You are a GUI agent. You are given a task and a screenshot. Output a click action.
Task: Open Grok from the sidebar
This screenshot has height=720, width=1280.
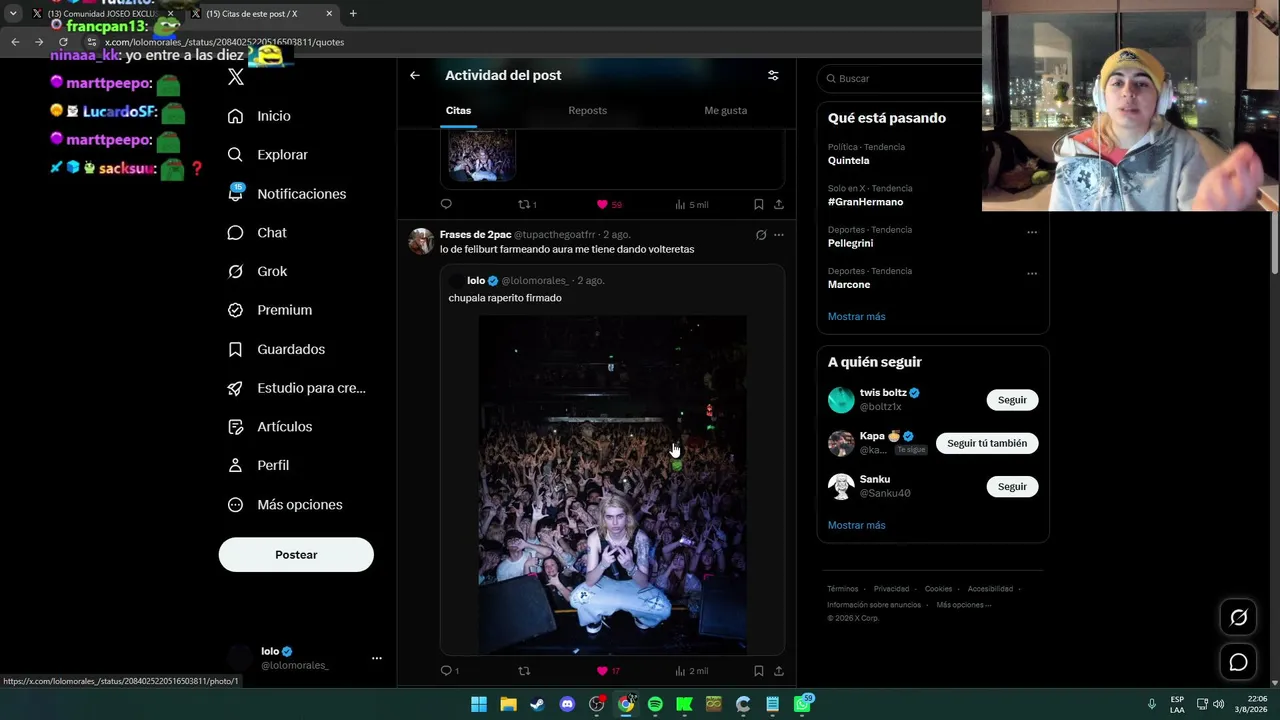tap(257, 272)
